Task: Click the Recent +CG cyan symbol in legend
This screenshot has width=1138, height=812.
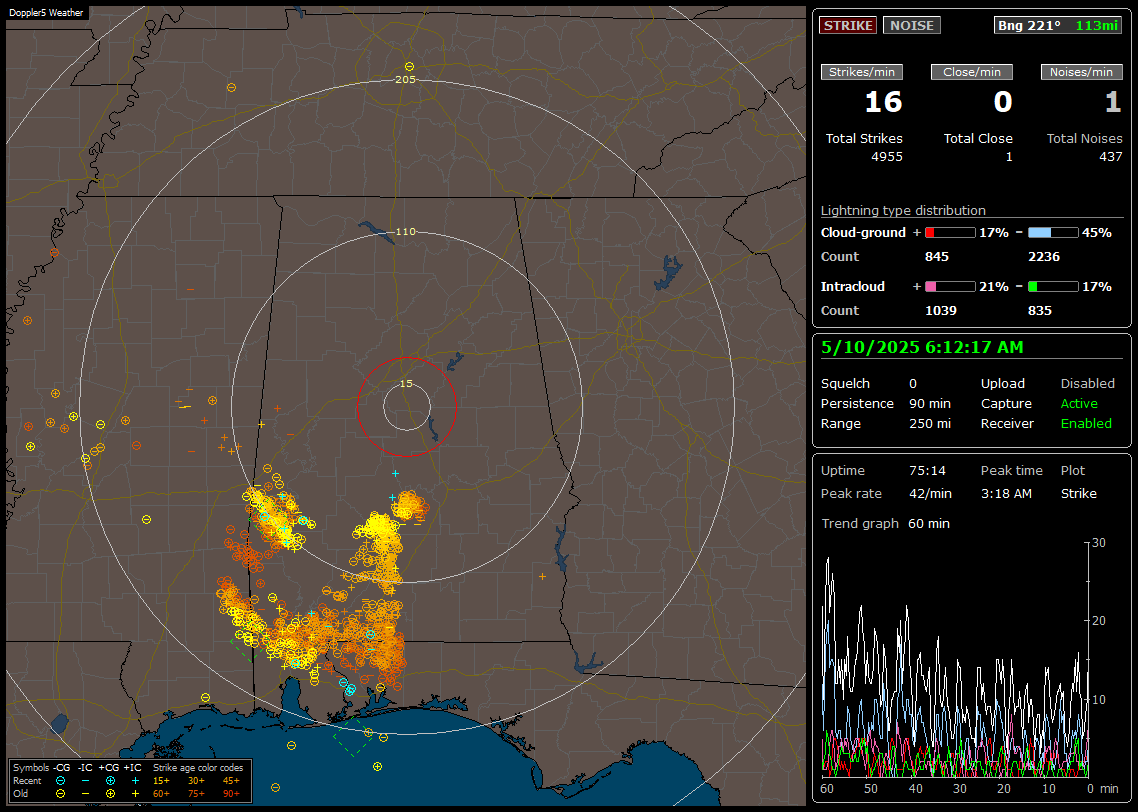Action: [x=110, y=781]
